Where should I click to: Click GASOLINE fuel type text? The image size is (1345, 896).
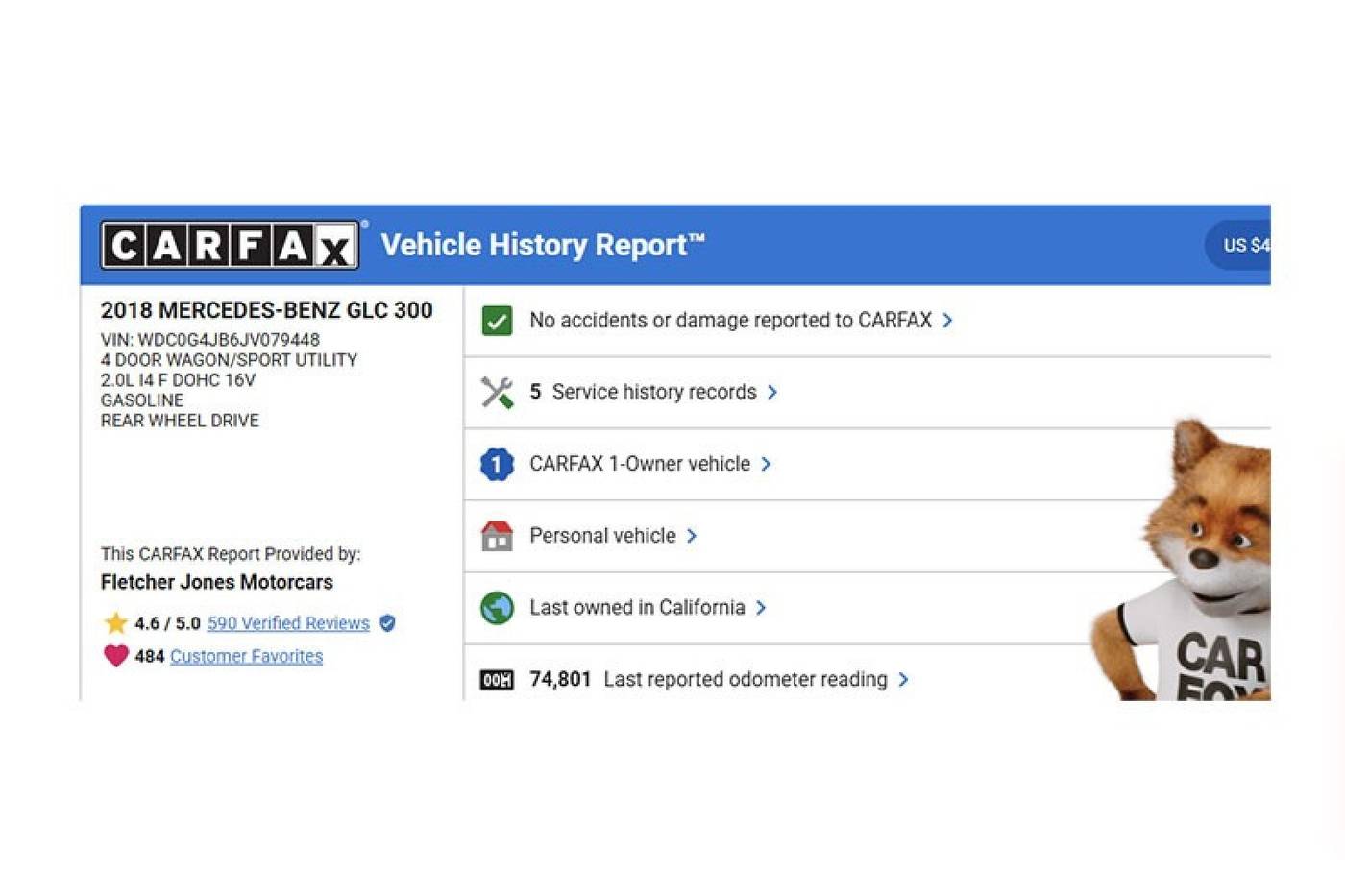pyautogui.click(x=142, y=400)
